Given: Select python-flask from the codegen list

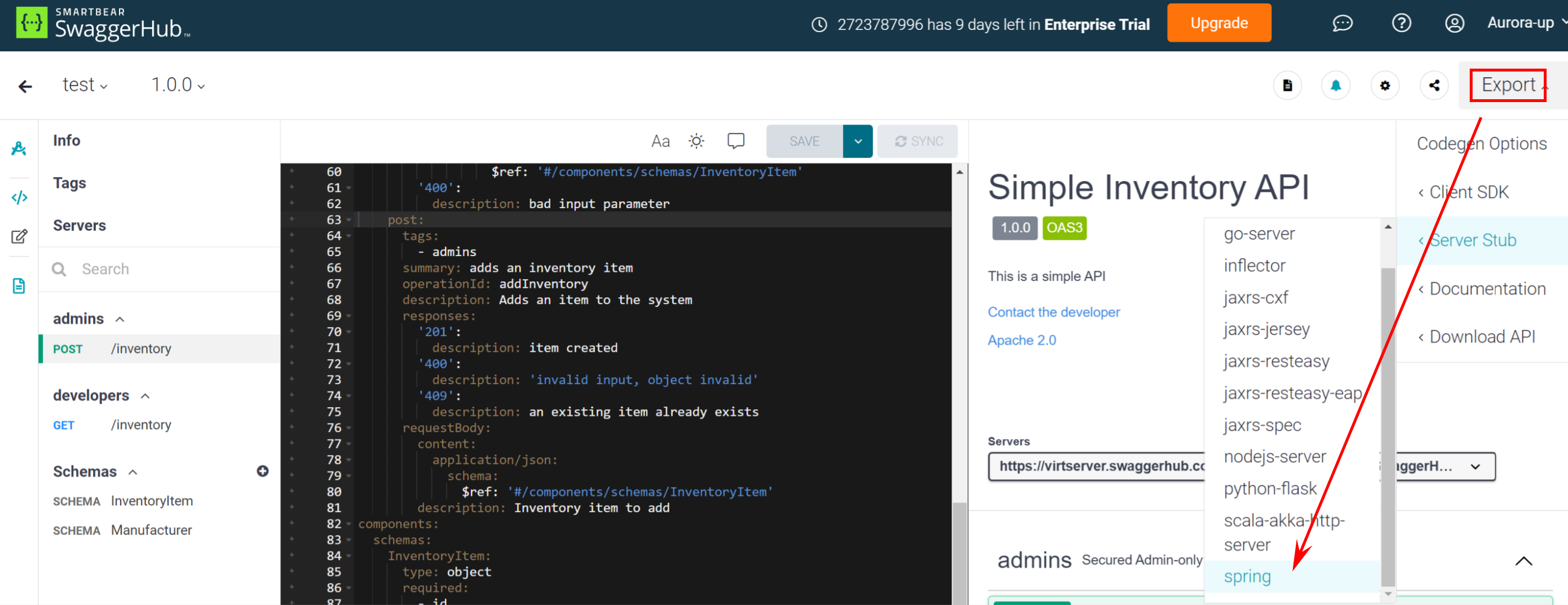Looking at the screenshot, I should coord(1270,488).
